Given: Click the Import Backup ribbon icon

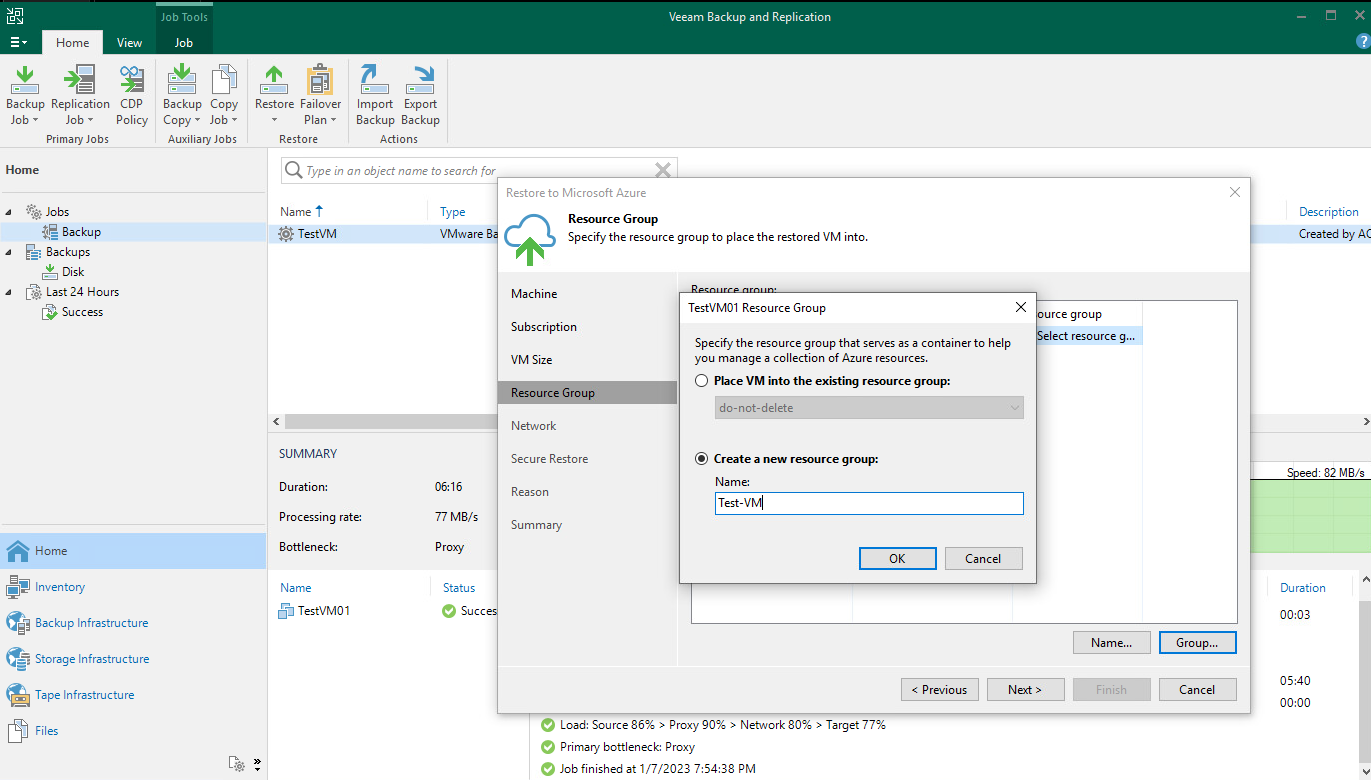Looking at the screenshot, I should 375,96.
